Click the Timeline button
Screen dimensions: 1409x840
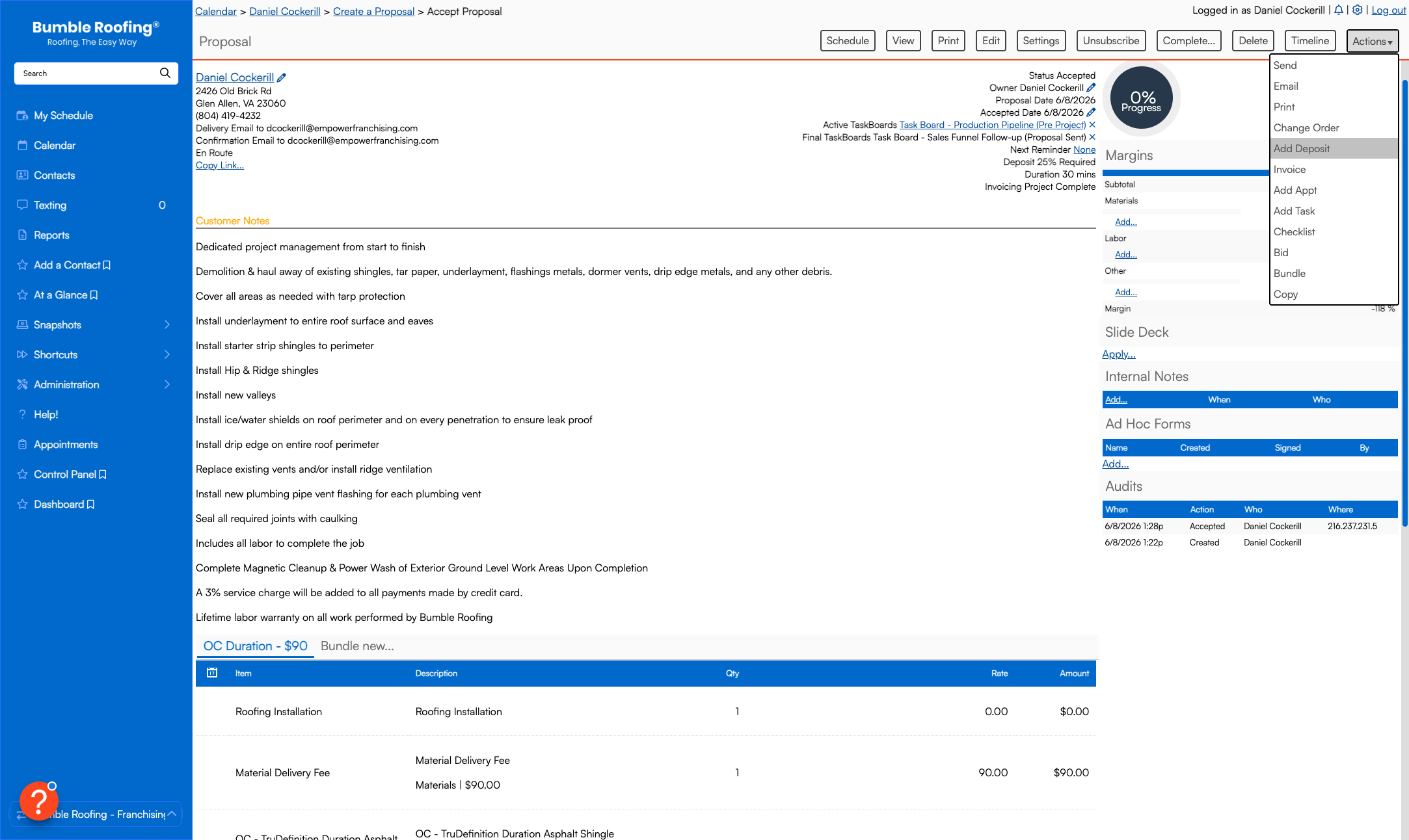(x=1309, y=40)
